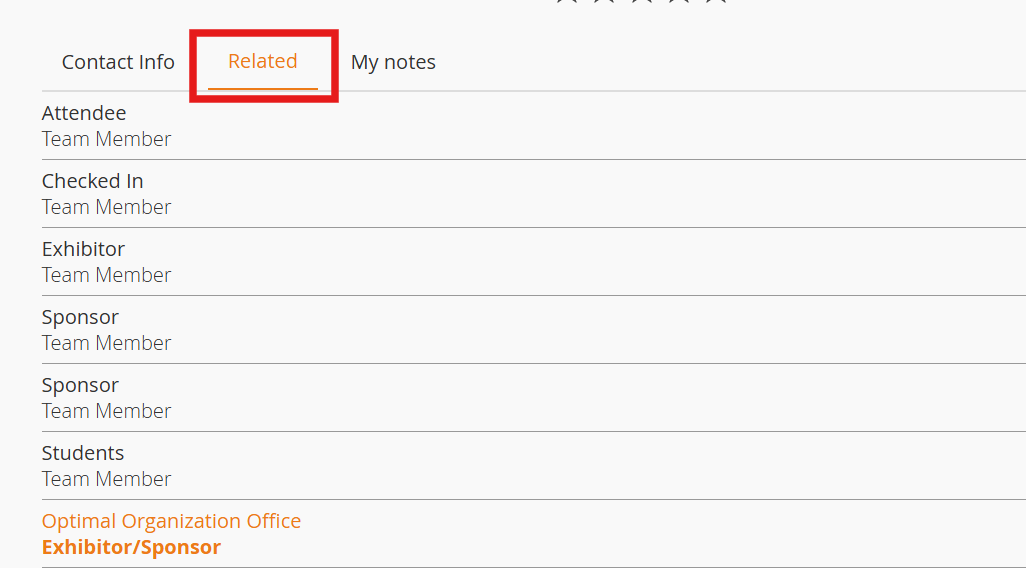The height and width of the screenshot is (568, 1026).
Task: Click Team Member under second Sponsor
Action: (x=106, y=411)
